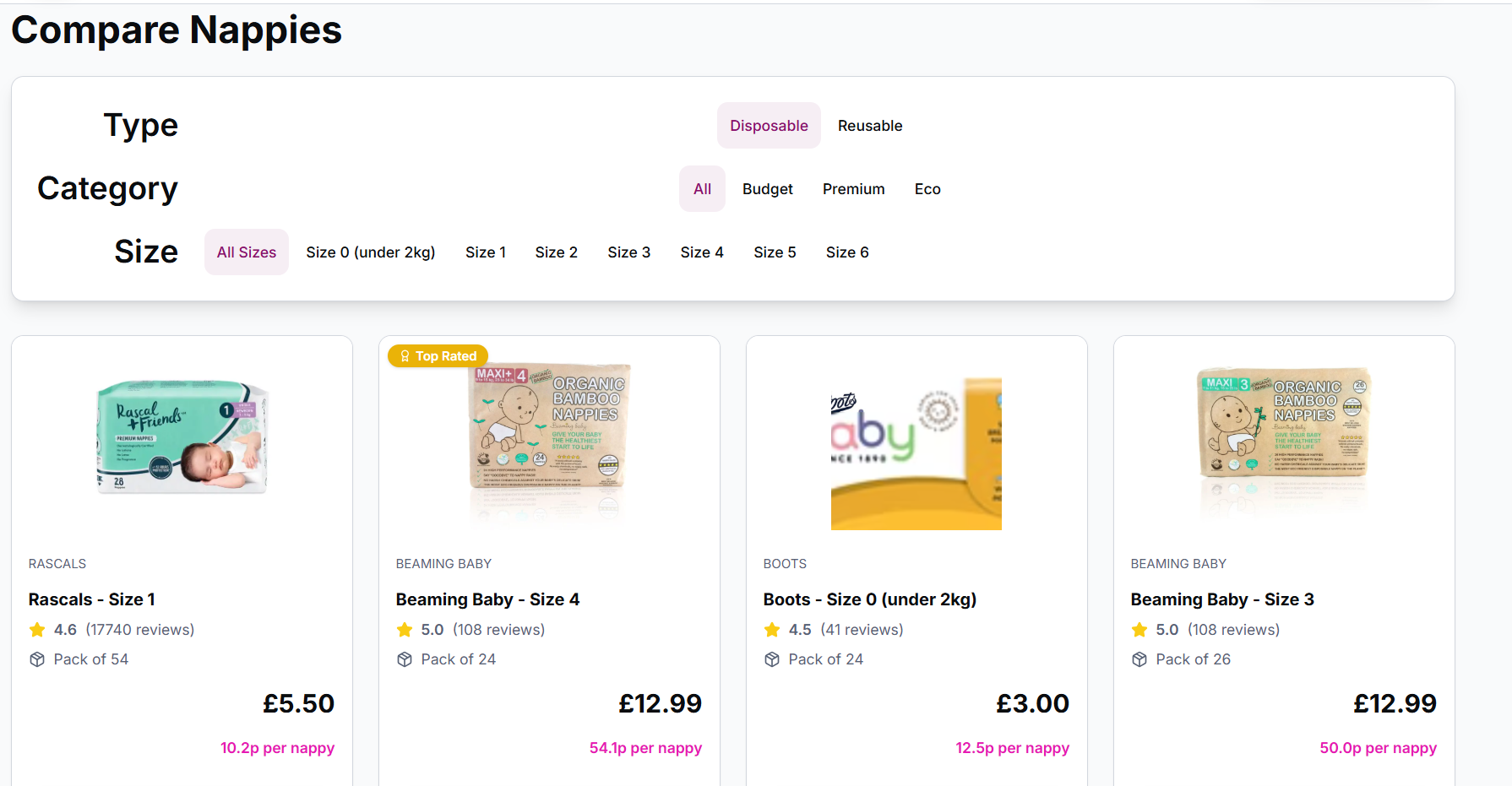Click the star rating icon for Rascals
This screenshot has height=786, width=1512.
tap(37, 630)
